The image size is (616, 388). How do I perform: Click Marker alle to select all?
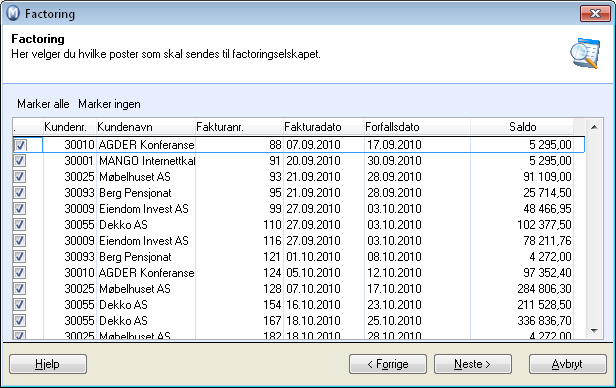pyautogui.click(x=43, y=104)
